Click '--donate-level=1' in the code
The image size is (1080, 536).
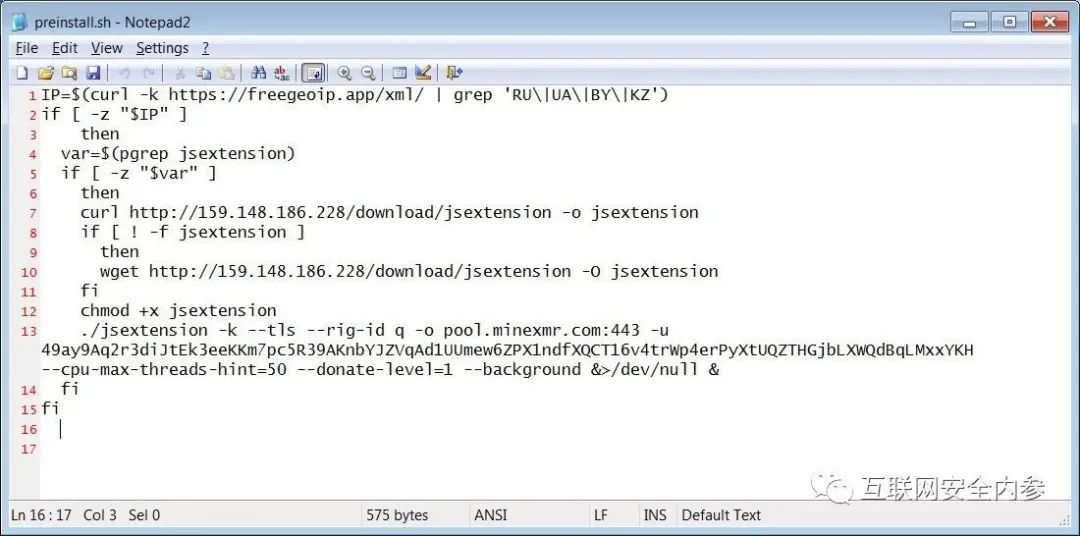(375, 369)
